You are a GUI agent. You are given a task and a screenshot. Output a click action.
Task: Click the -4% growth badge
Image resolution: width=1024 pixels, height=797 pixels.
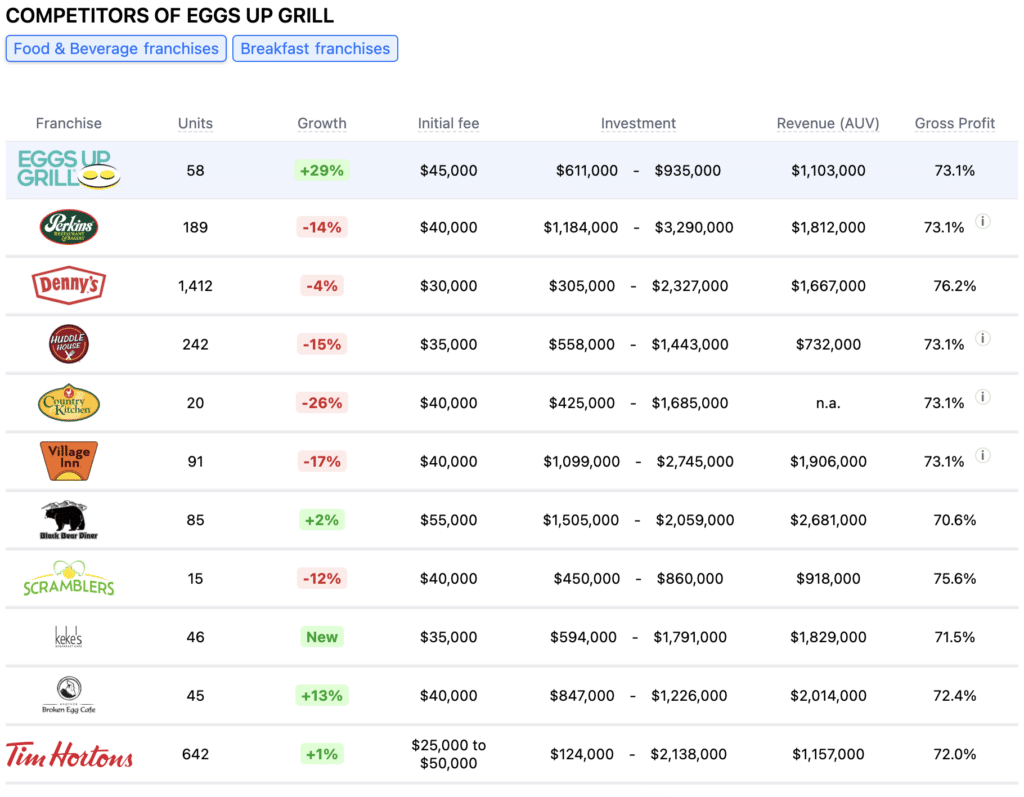click(322, 285)
